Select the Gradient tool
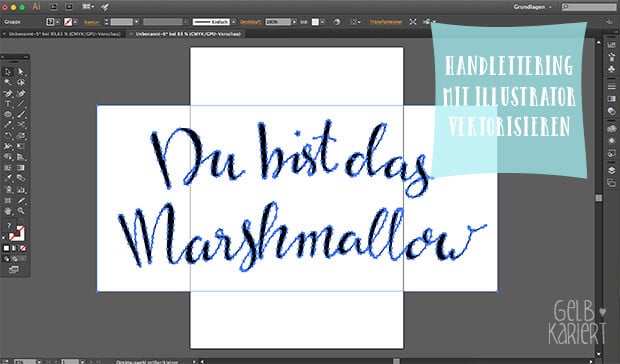Viewport: 620px width, 364px height. tap(21, 168)
